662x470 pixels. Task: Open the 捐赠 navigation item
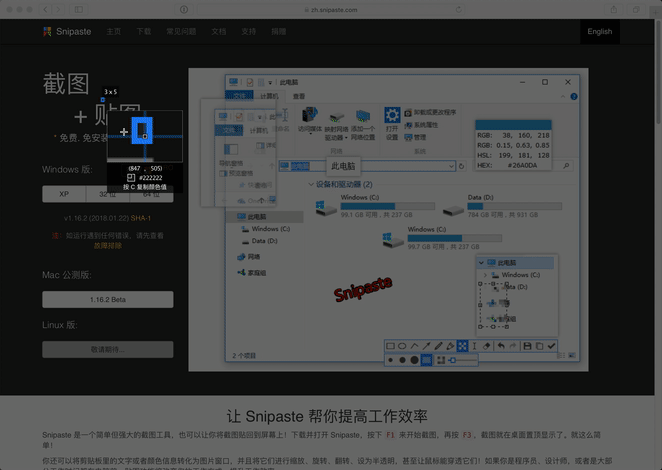tap(279, 32)
